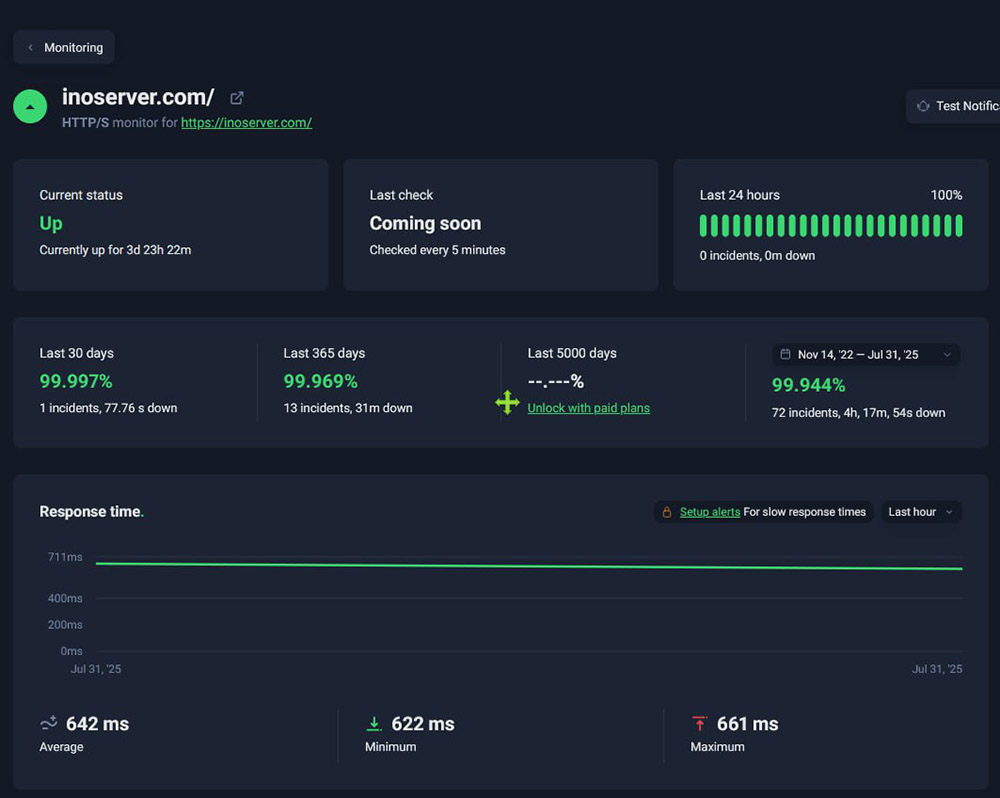Open the Nov 14 – Jul 31 date range dropdown

(x=865, y=355)
